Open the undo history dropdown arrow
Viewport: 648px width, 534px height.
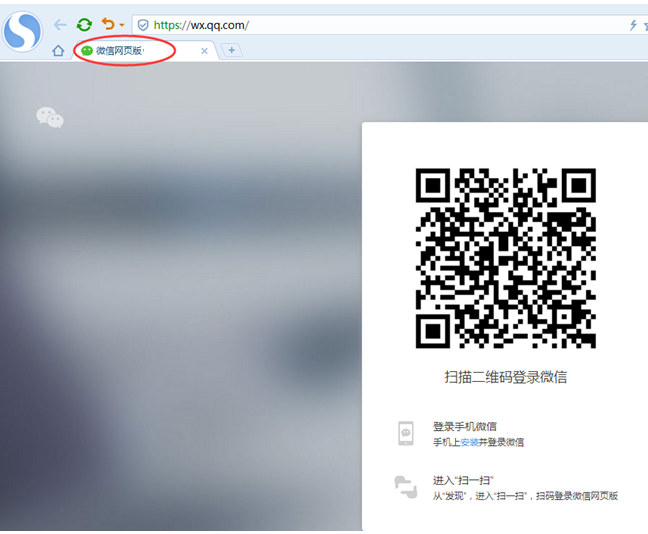tap(122, 25)
